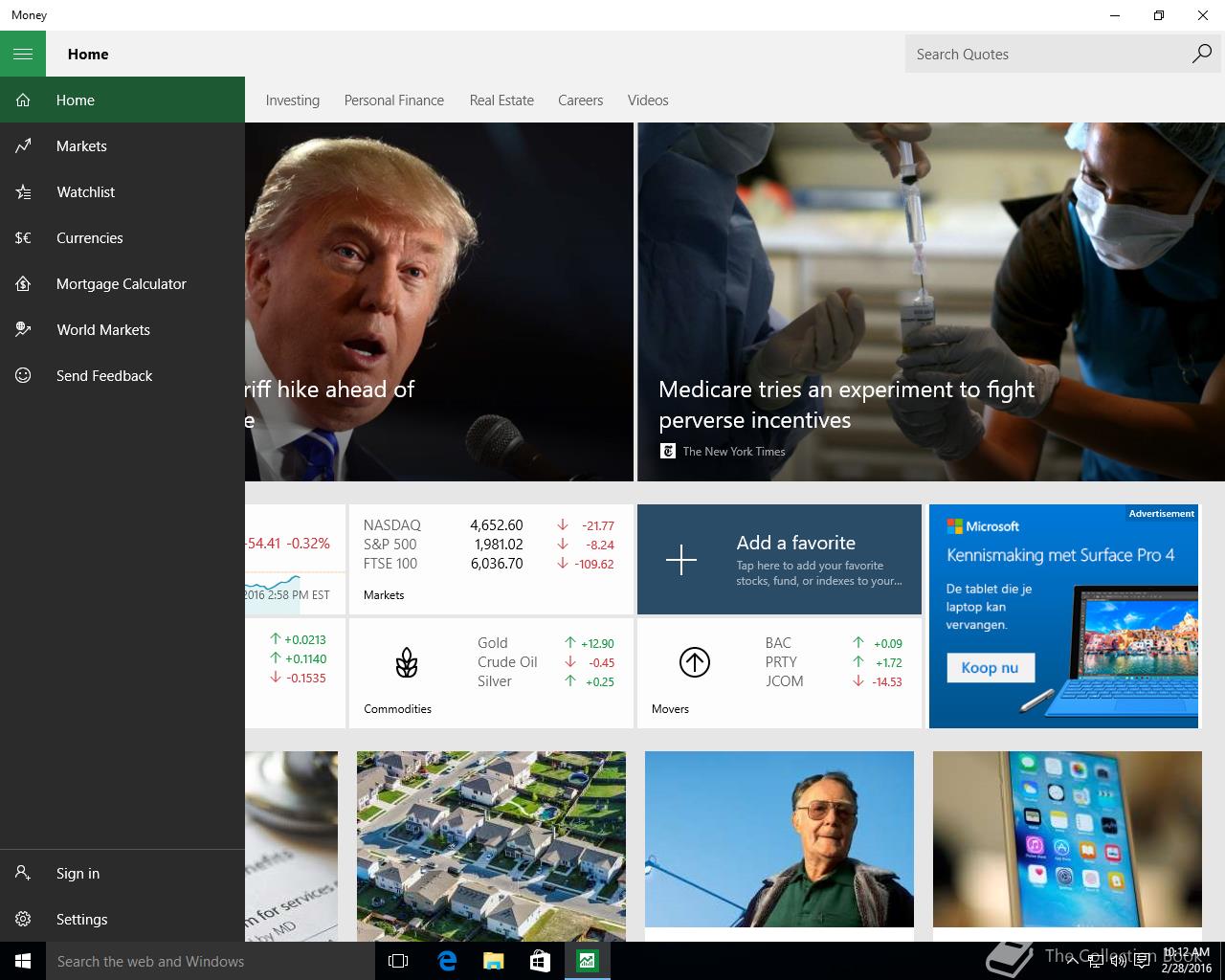Viewport: 1225px width, 980px height.
Task: Collapse the hamburger navigation menu
Action: click(23, 54)
